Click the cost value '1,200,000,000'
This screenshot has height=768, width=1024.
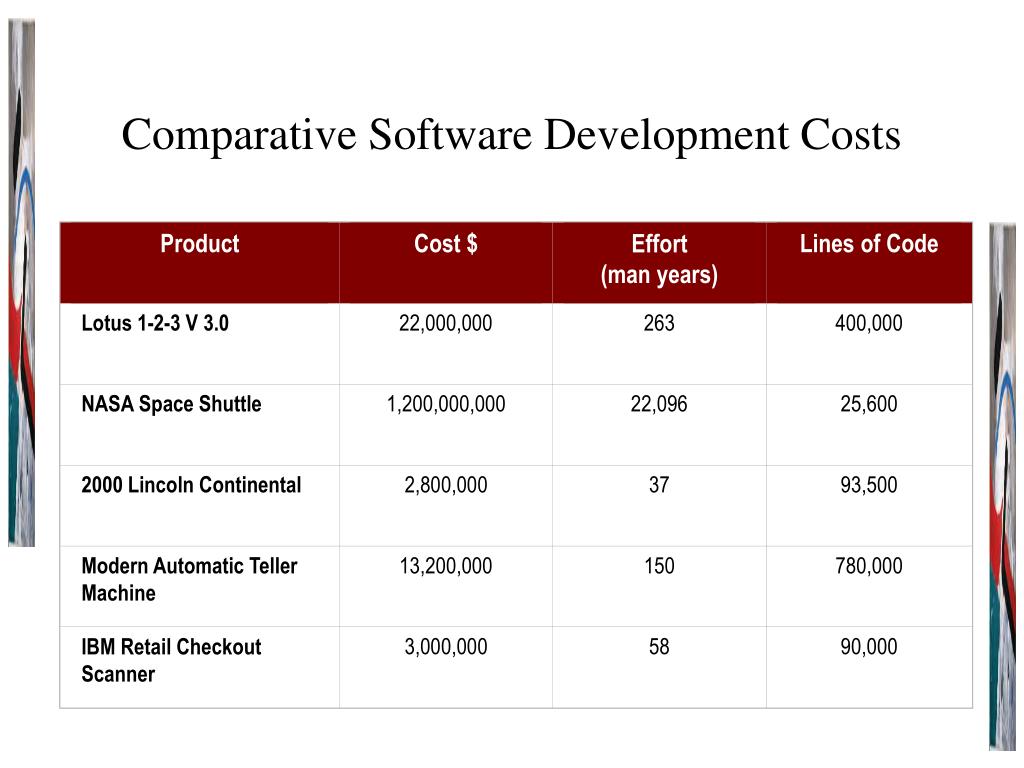click(446, 404)
